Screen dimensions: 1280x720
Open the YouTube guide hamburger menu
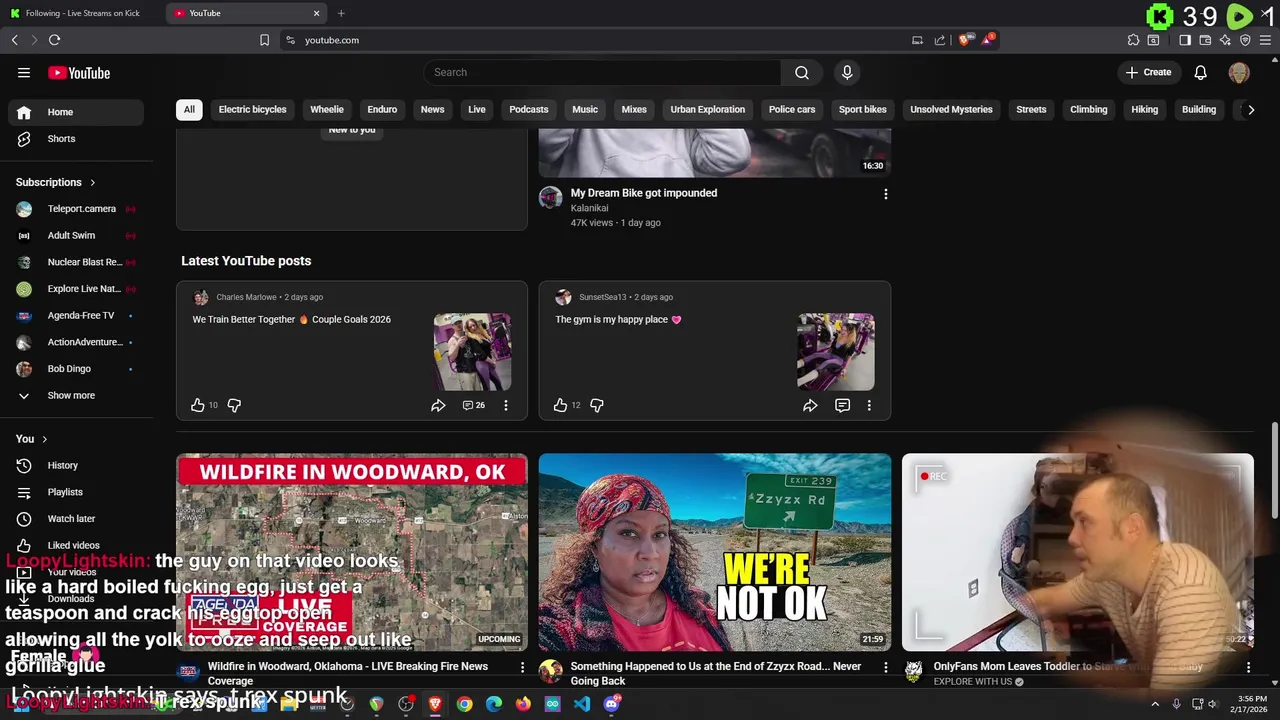(x=24, y=72)
